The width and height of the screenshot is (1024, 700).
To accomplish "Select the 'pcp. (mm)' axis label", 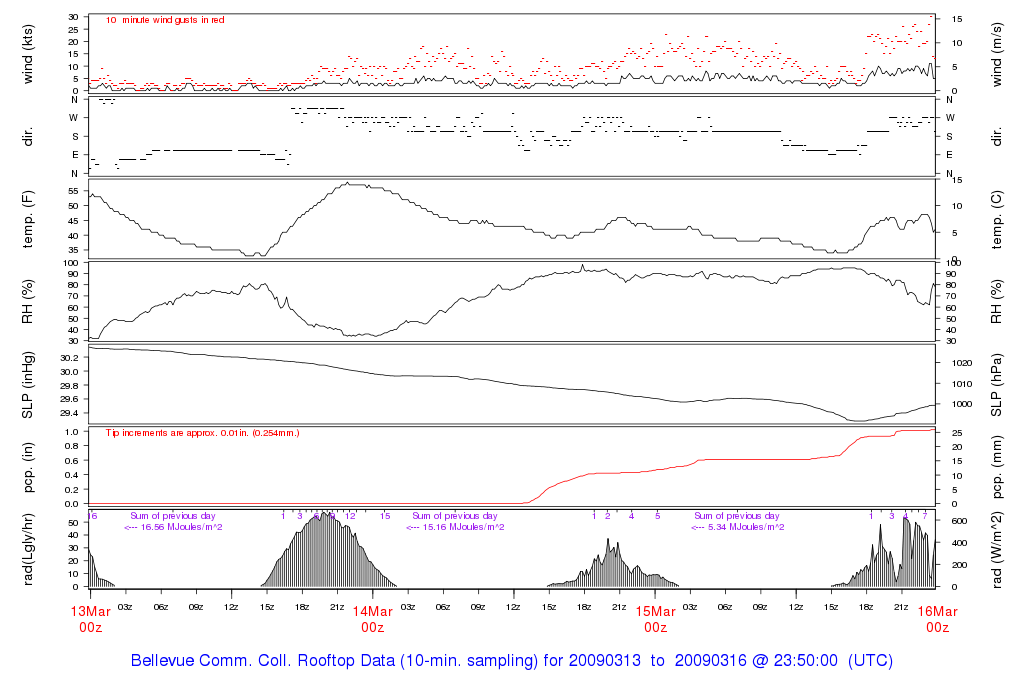I will pos(997,467).
